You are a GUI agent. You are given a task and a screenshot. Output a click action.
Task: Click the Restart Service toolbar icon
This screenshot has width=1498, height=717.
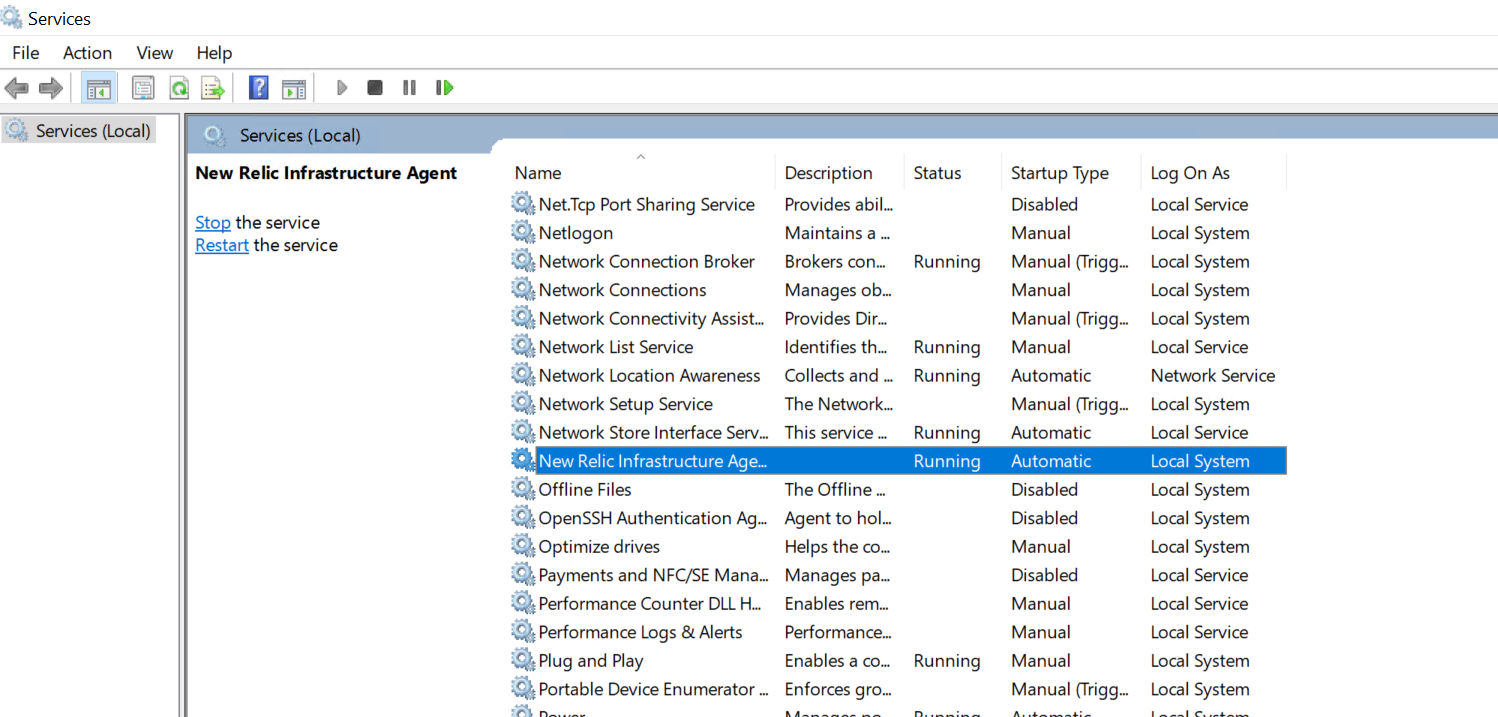click(445, 88)
